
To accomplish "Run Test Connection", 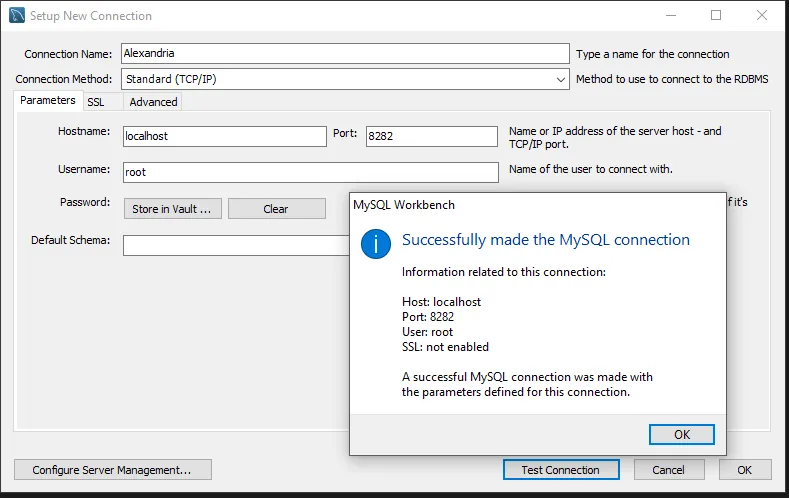I will click(x=561, y=470).
